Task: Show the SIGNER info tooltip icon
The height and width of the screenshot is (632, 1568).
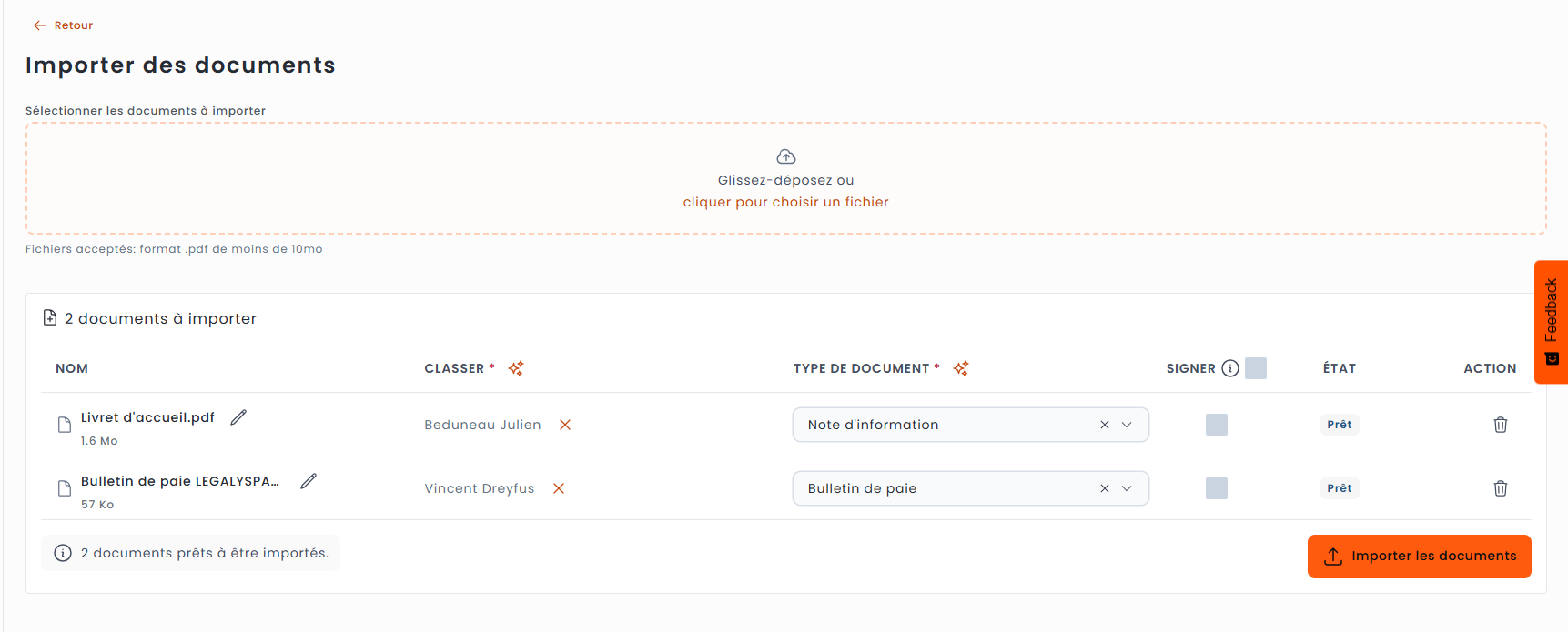Action: [x=1230, y=368]
